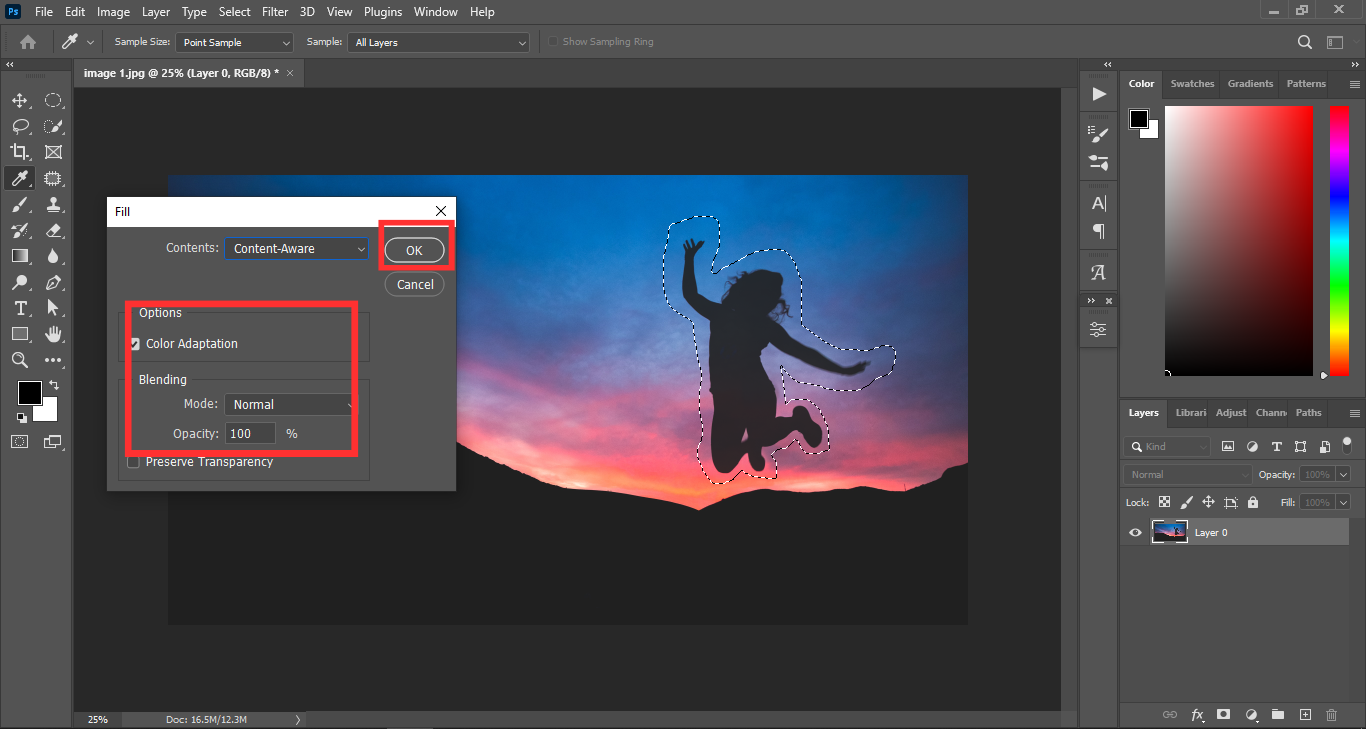Open the Brush Settings panel icon
Screen dimensions: 1366x729
(x=1099, y=133)
